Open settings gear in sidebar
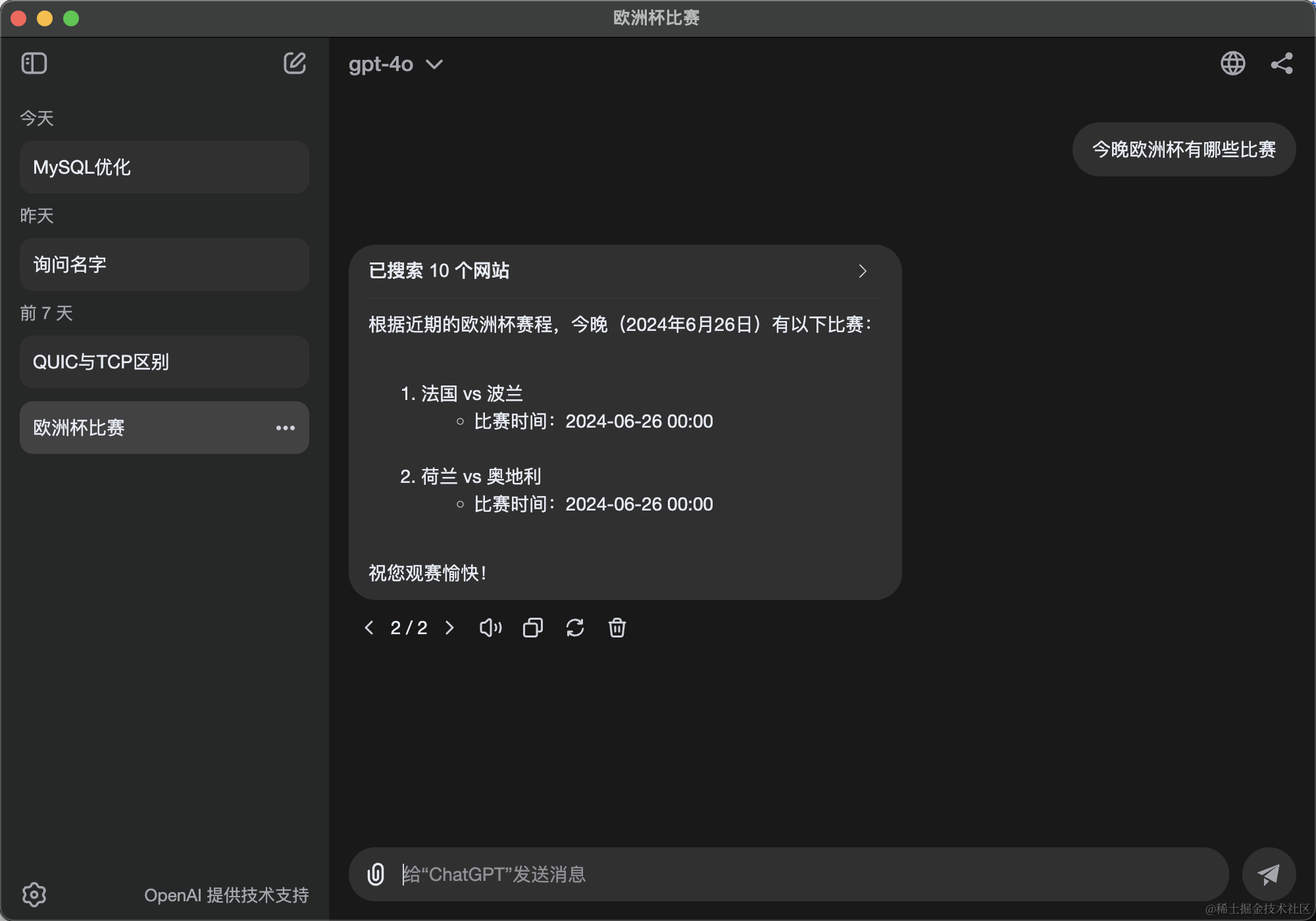Viewport: 1316px width, 921px height. click(x=34, y=894)
